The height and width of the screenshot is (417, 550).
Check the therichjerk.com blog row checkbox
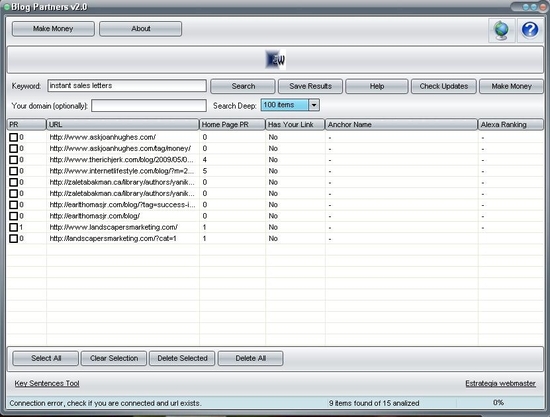tap(13, 160)
